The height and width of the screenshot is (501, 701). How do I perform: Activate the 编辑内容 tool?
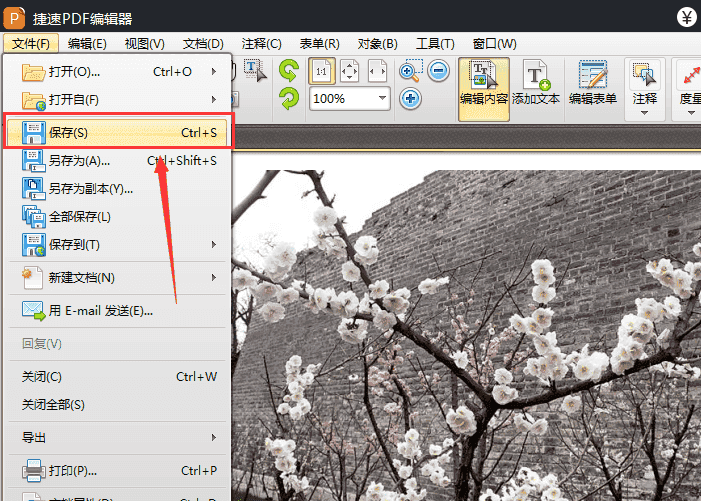pos(484,89)
